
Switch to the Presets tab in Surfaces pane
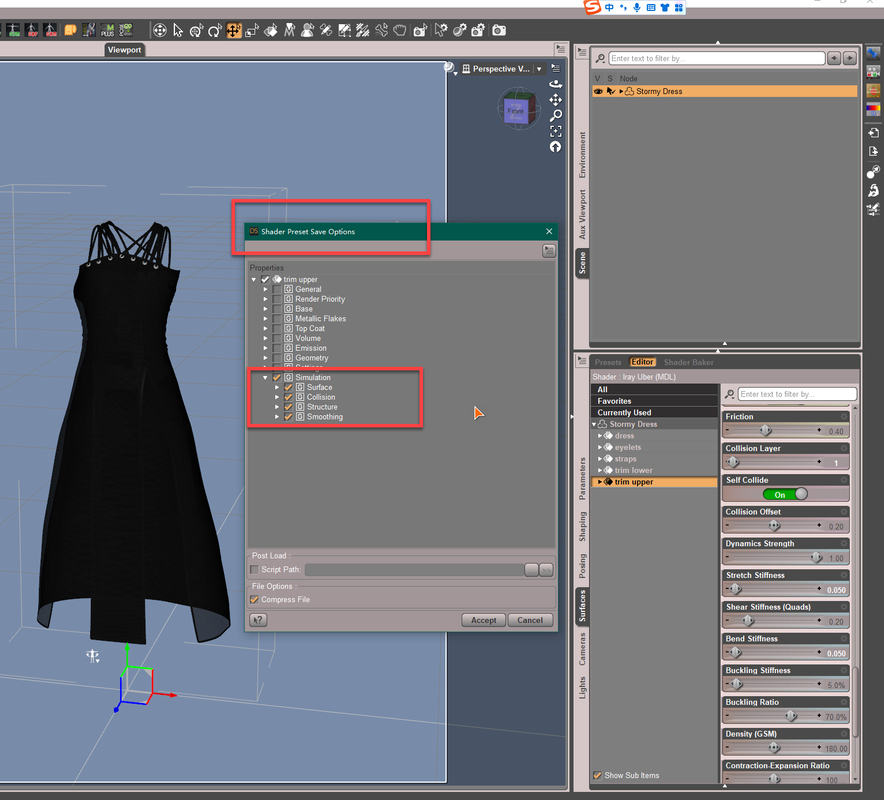608,362
